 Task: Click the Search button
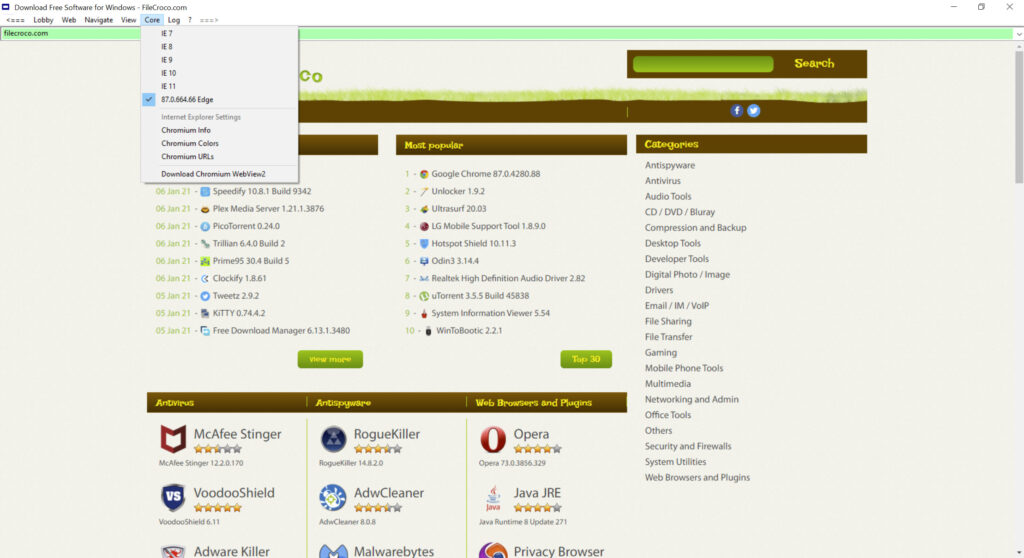814,63
